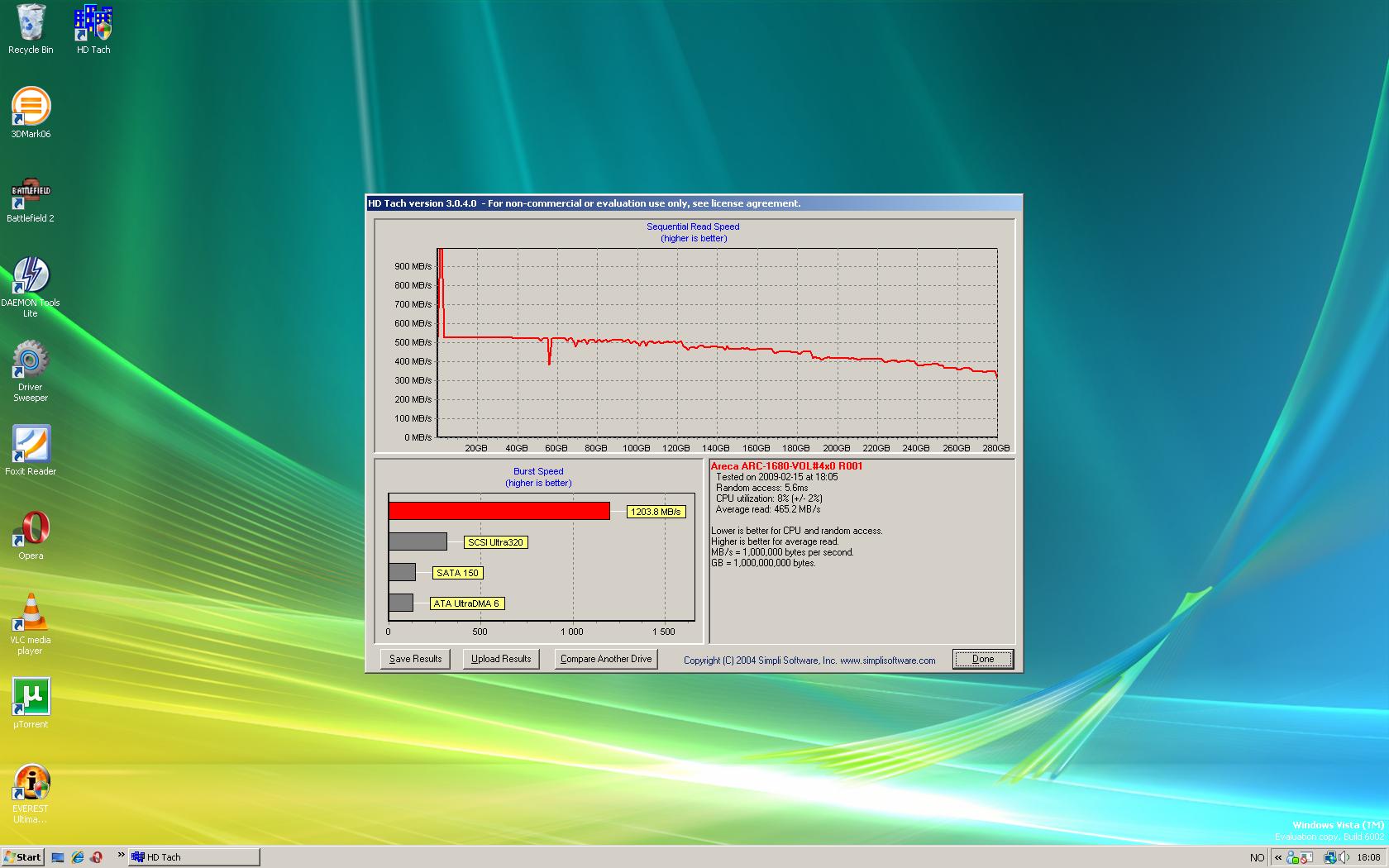This screenshot has height=868, width=1389.
Task: Click the 18:08 taskbar clock
Action: (1368, 857)
